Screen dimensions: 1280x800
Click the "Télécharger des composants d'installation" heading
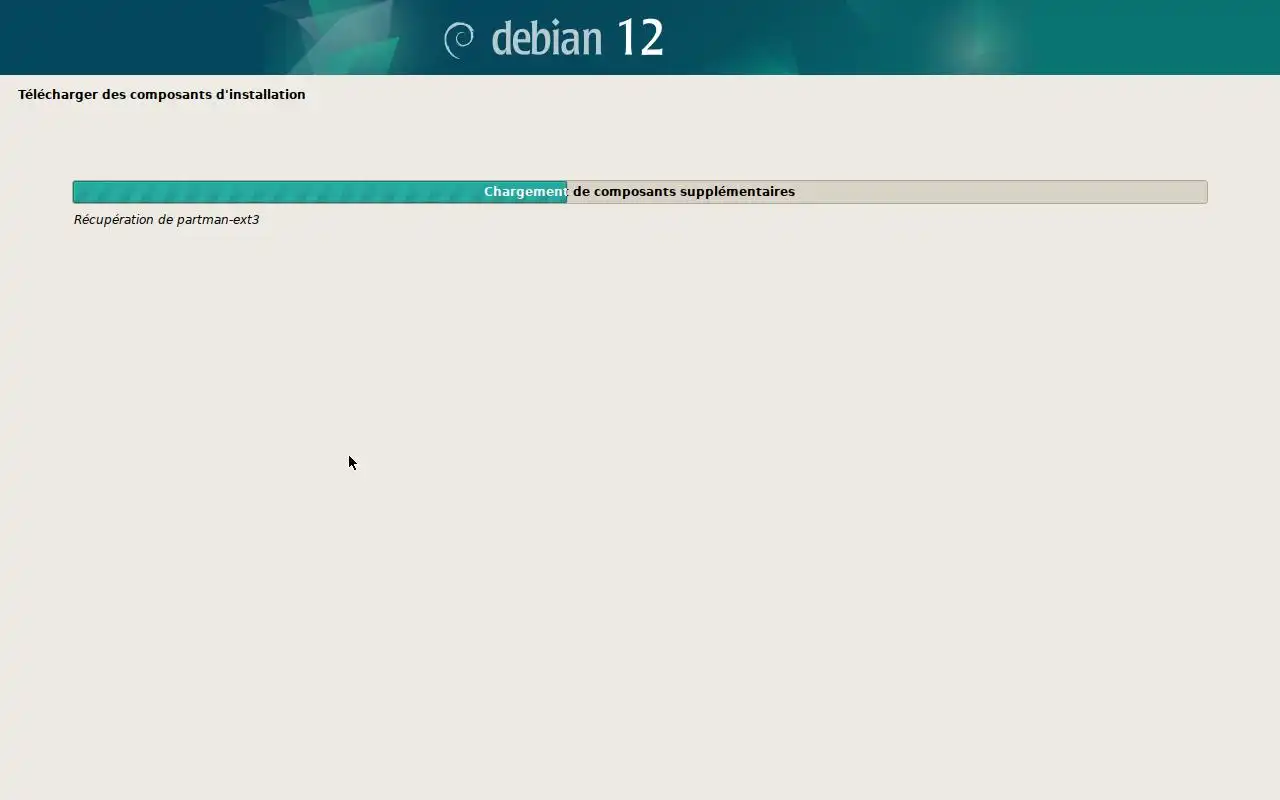[162, 94]
